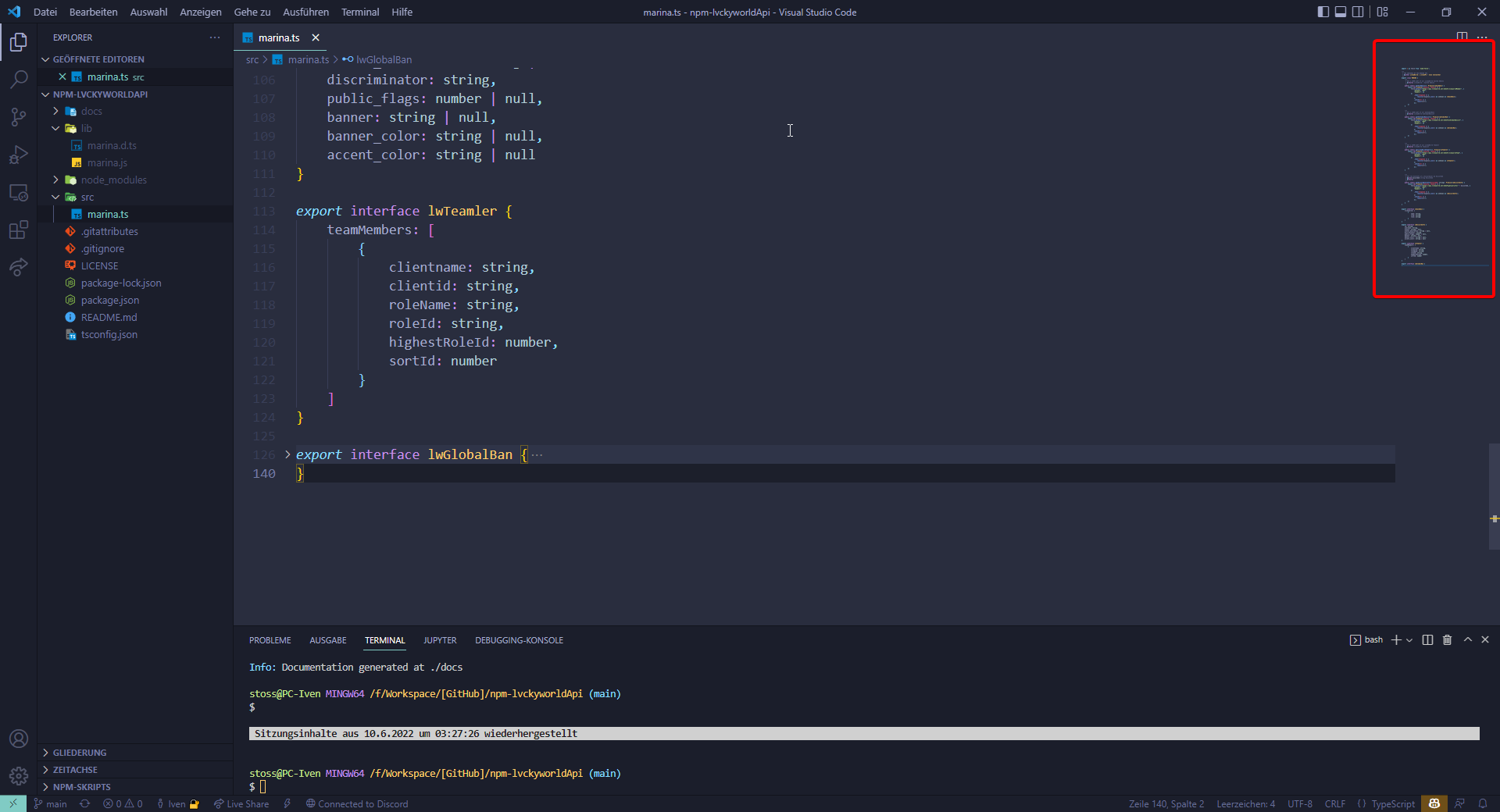Expand the folded lwGlobalBan interface
The width and height of the screenshot is (1500, 812).
coord(287,454)
